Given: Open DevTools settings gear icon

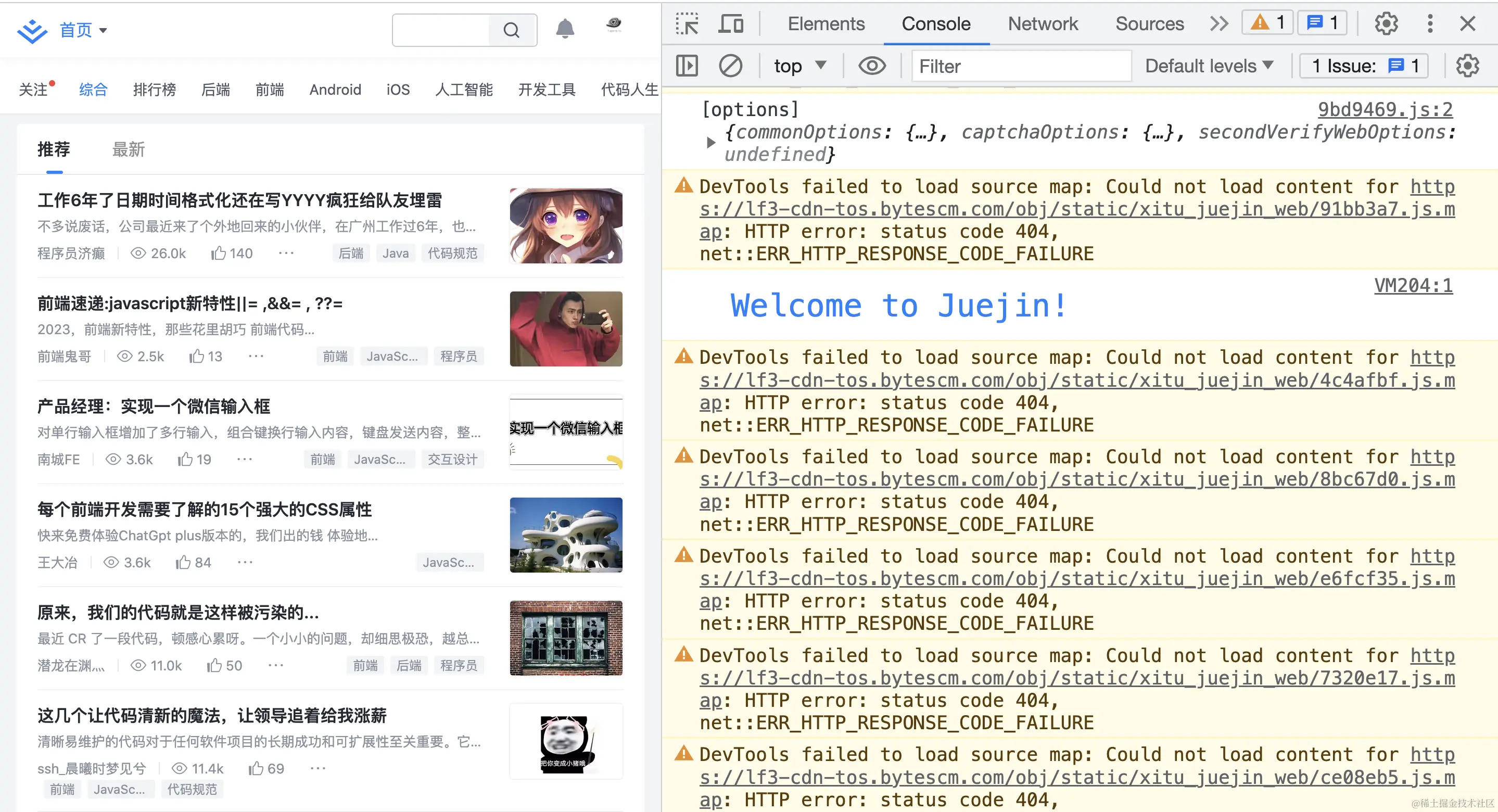Looking at the screenshot, I should 1386,24.
